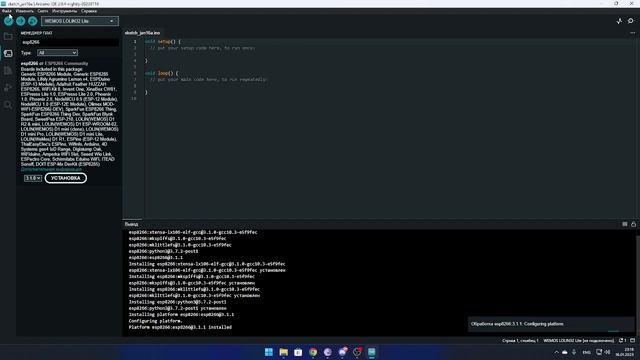Open the Инструменты menu

click(x=64, y=11)
